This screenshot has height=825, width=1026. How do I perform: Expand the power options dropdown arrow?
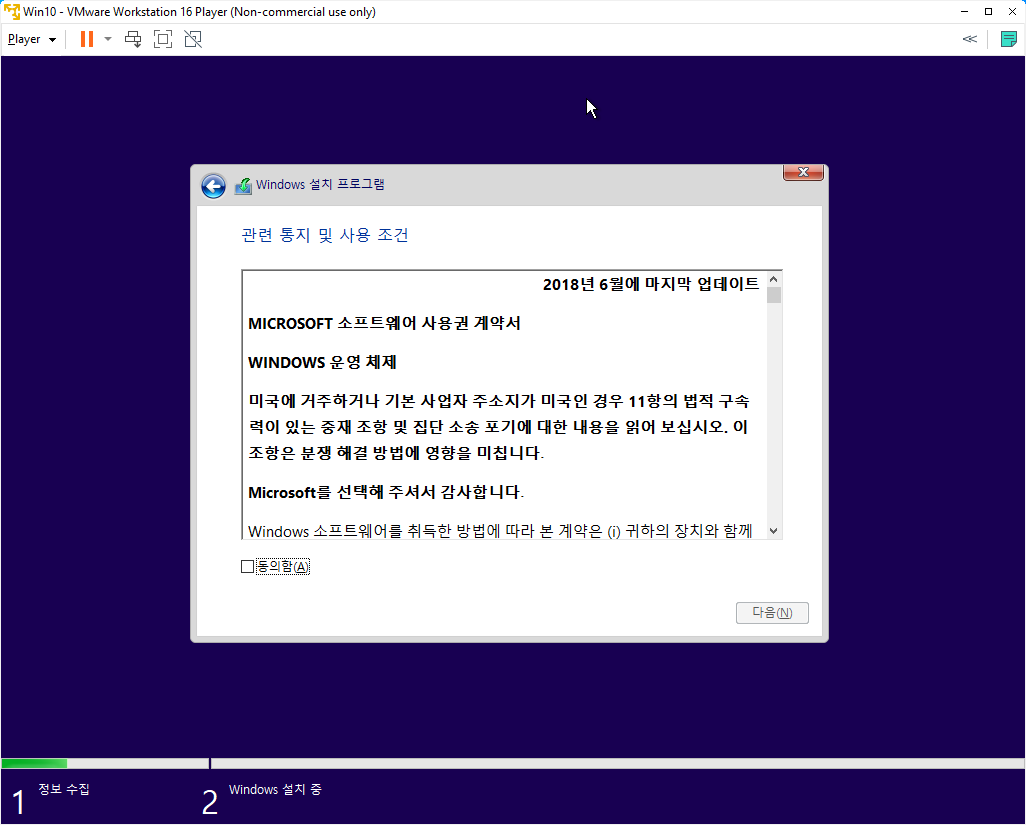pos(108,39)
